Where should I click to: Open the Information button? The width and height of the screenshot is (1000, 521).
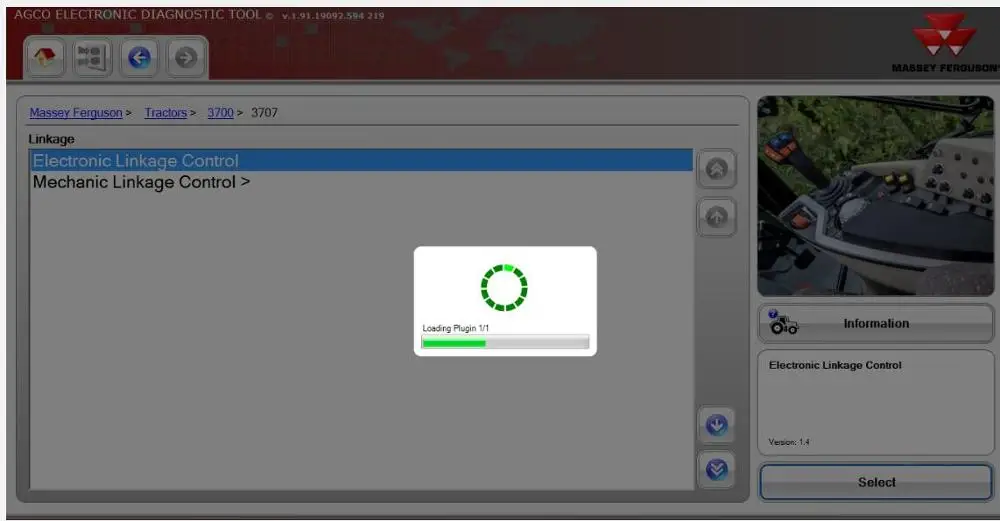coord(876,323)
